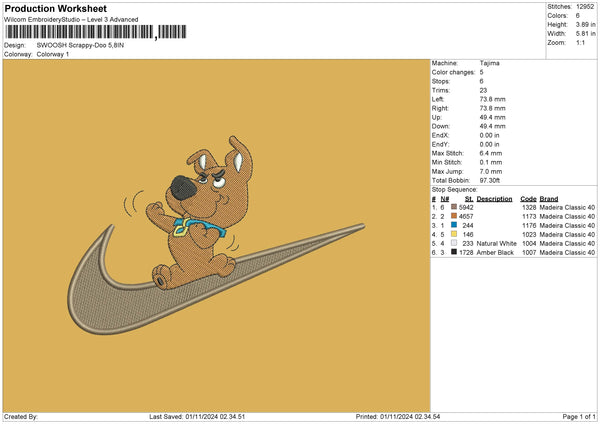
Task: Click stitch count 244 in stop row 3
Action: click(468, 225)
